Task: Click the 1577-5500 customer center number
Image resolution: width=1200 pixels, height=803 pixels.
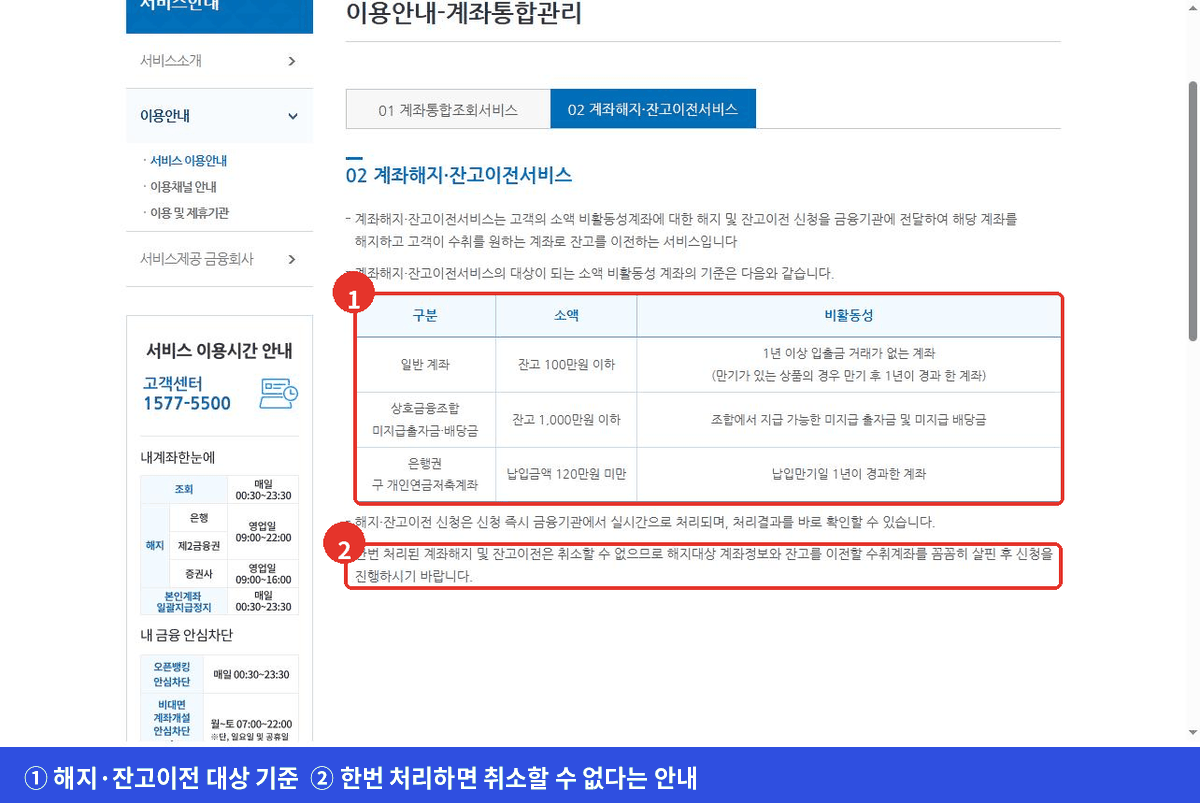Action: [186, 403]
